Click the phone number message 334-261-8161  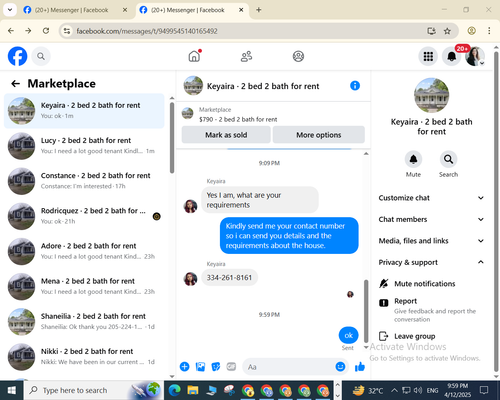click(229, 277)
